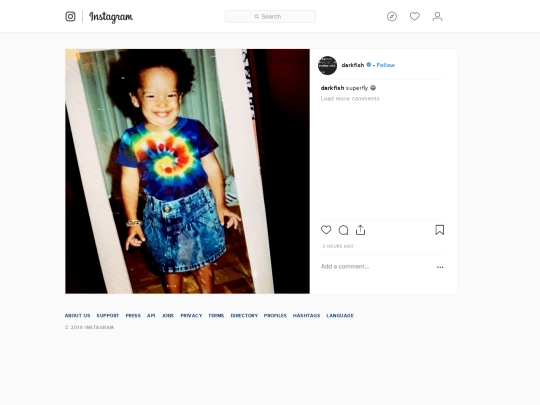Save the post with the bookmark icon
Viewport: 540px width, 405px height.
pos(440,230)
